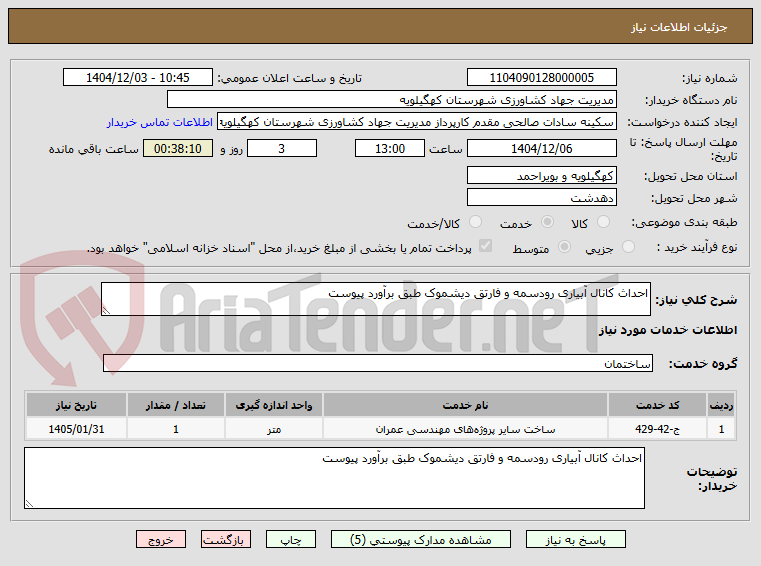Select the جزیی purchase type radio

tap(628, 247)
